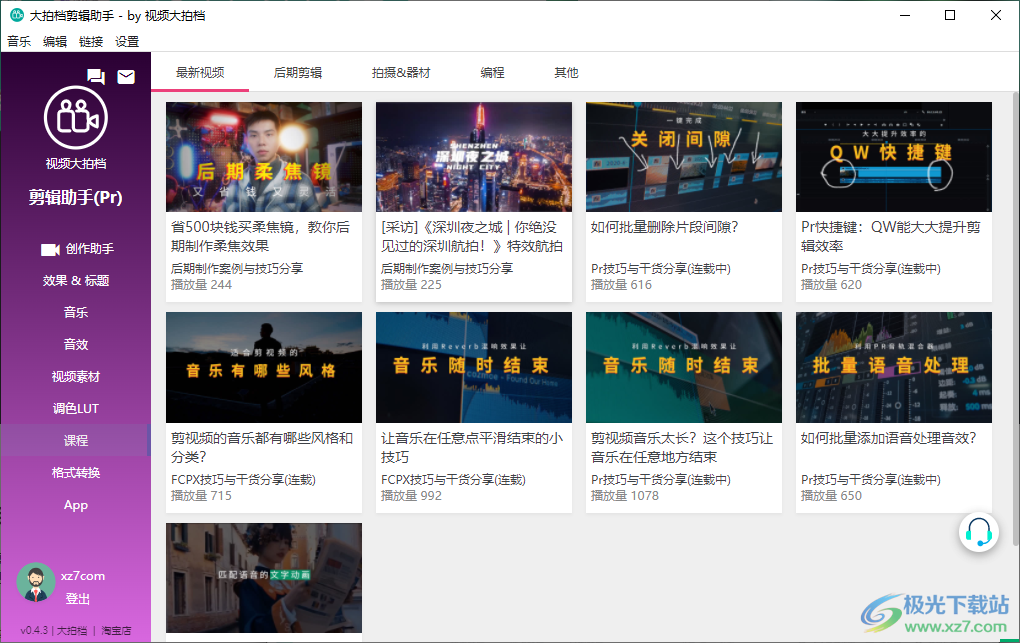Open the chat messages icon in sidebar
The width and height of the screenshot is (1020, 643).
tap(96, 77)
